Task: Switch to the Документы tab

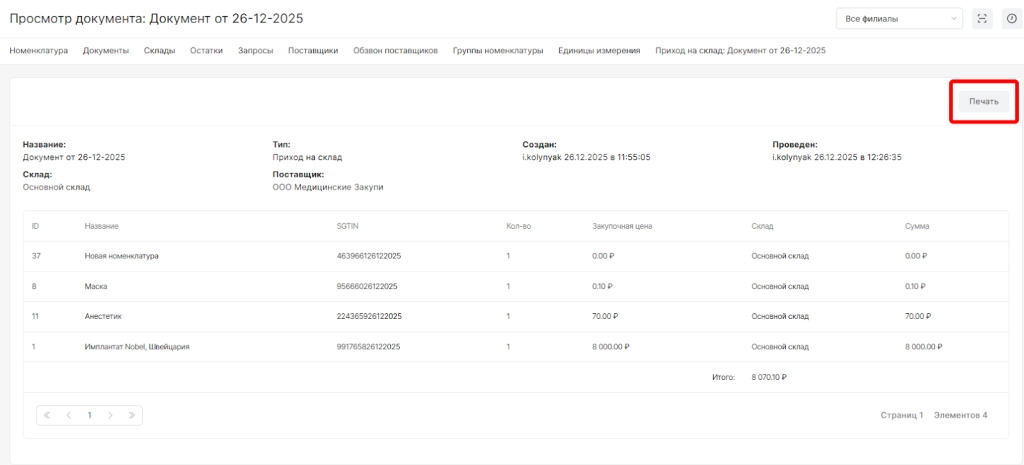Action: point(105,50)
